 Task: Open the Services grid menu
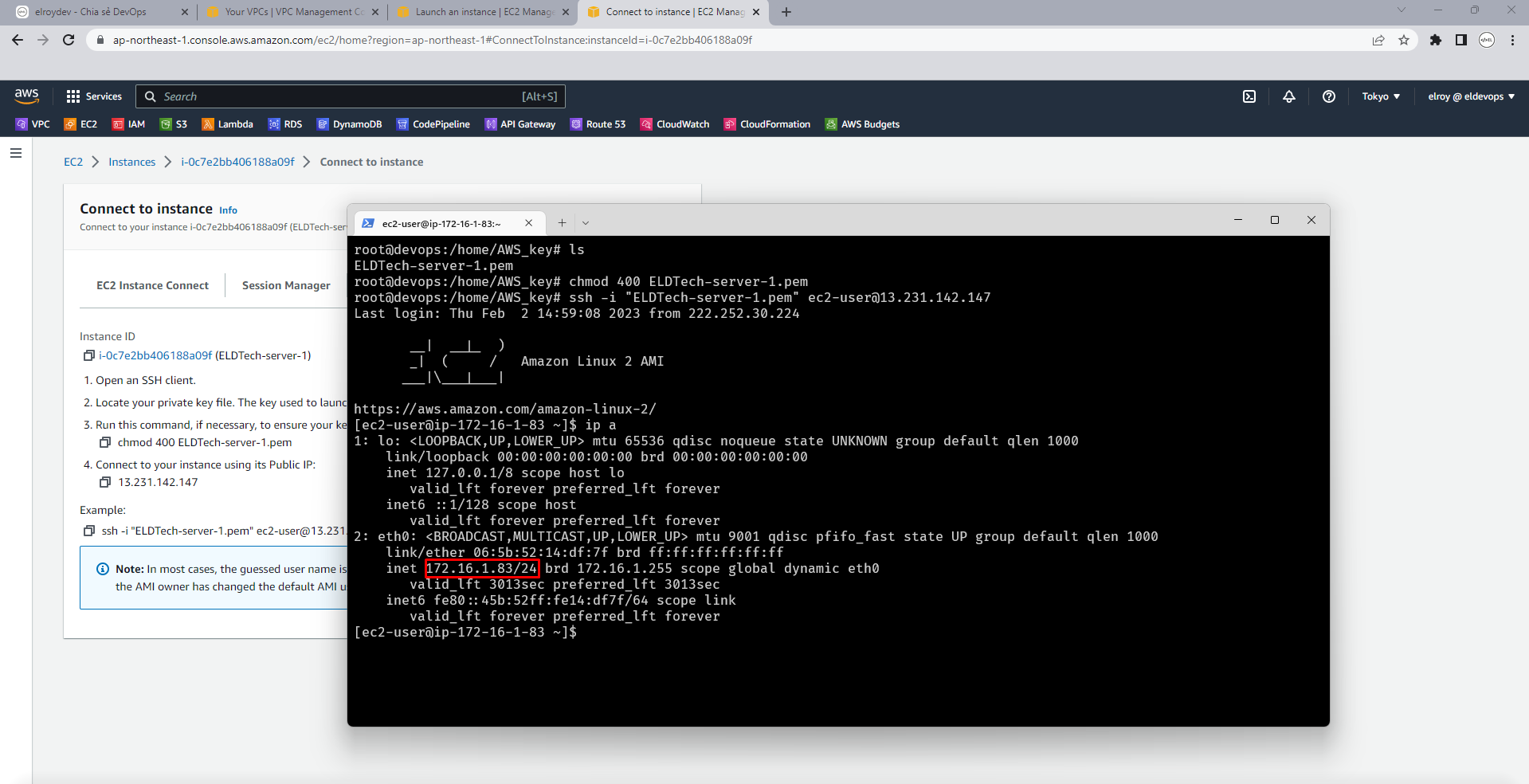[x=94, y=96]
